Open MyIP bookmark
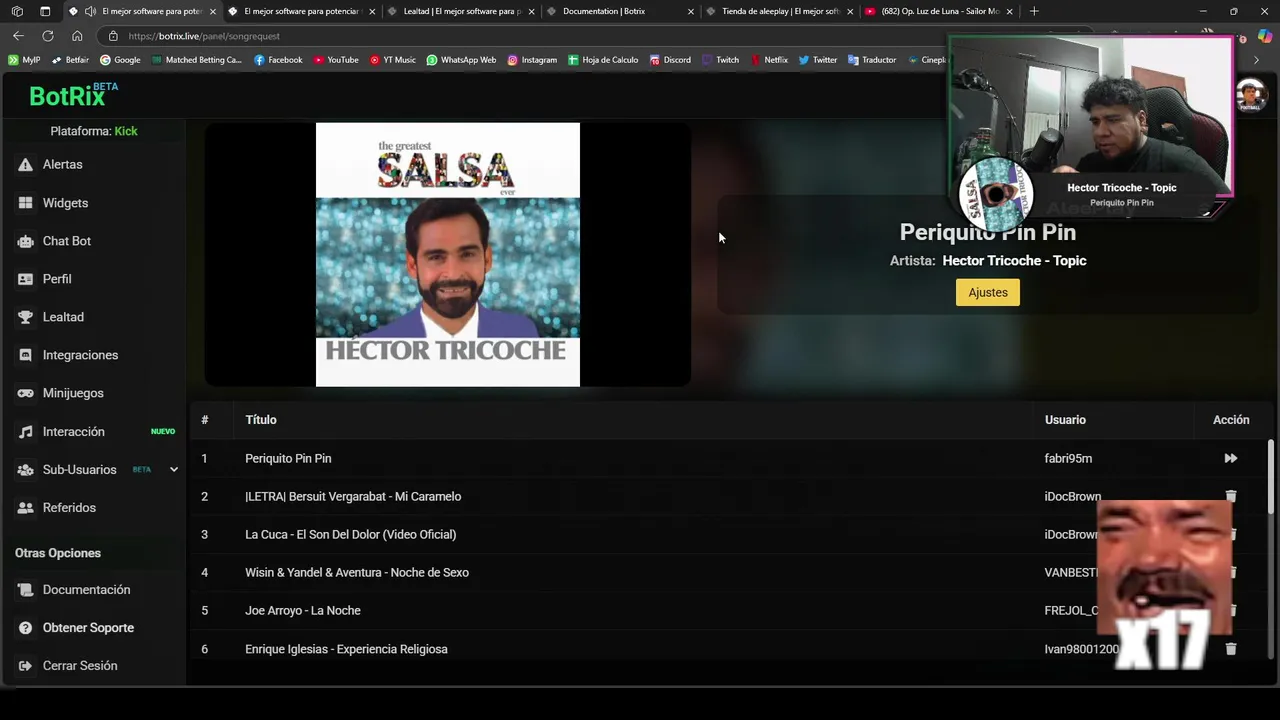1280x720 pixels. (24, 60)
